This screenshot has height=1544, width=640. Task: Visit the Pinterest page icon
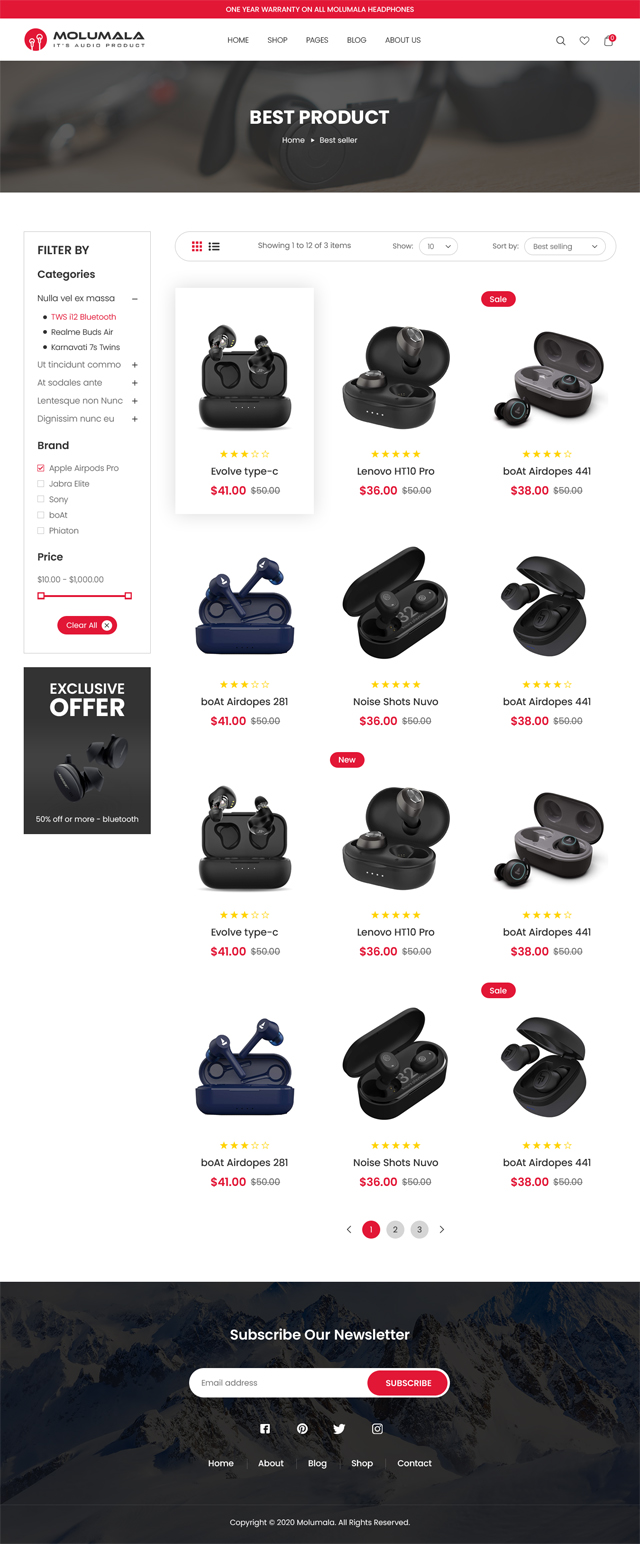tap(302, 1429)
